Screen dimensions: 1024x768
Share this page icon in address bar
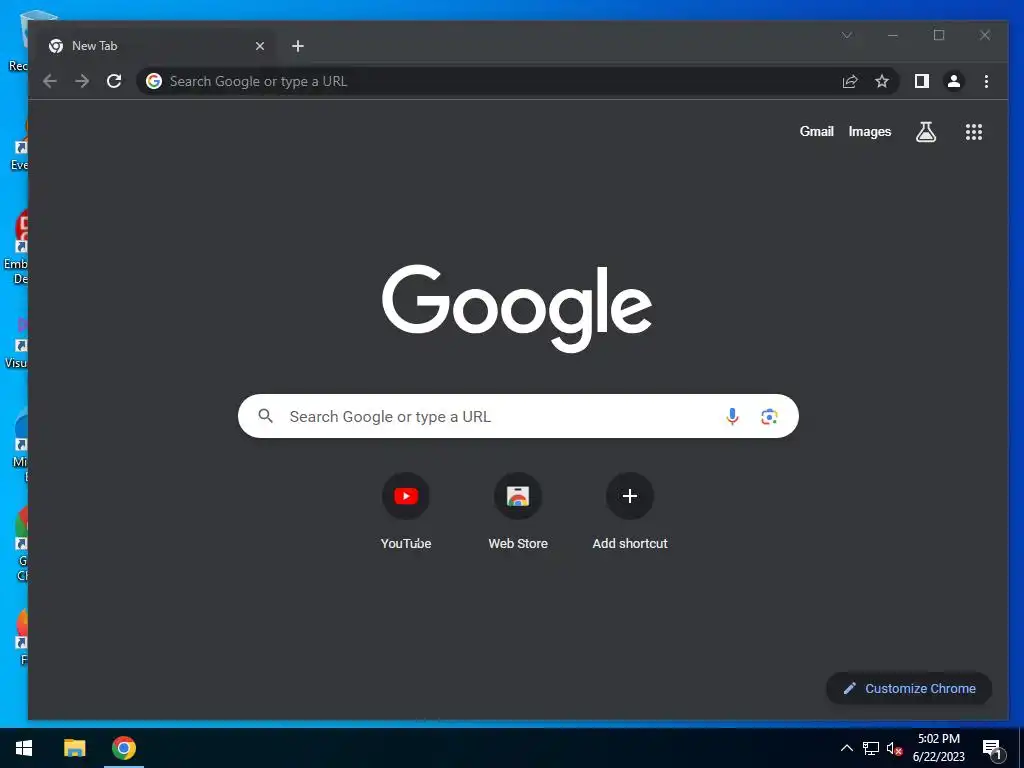[x=850, y=81]
